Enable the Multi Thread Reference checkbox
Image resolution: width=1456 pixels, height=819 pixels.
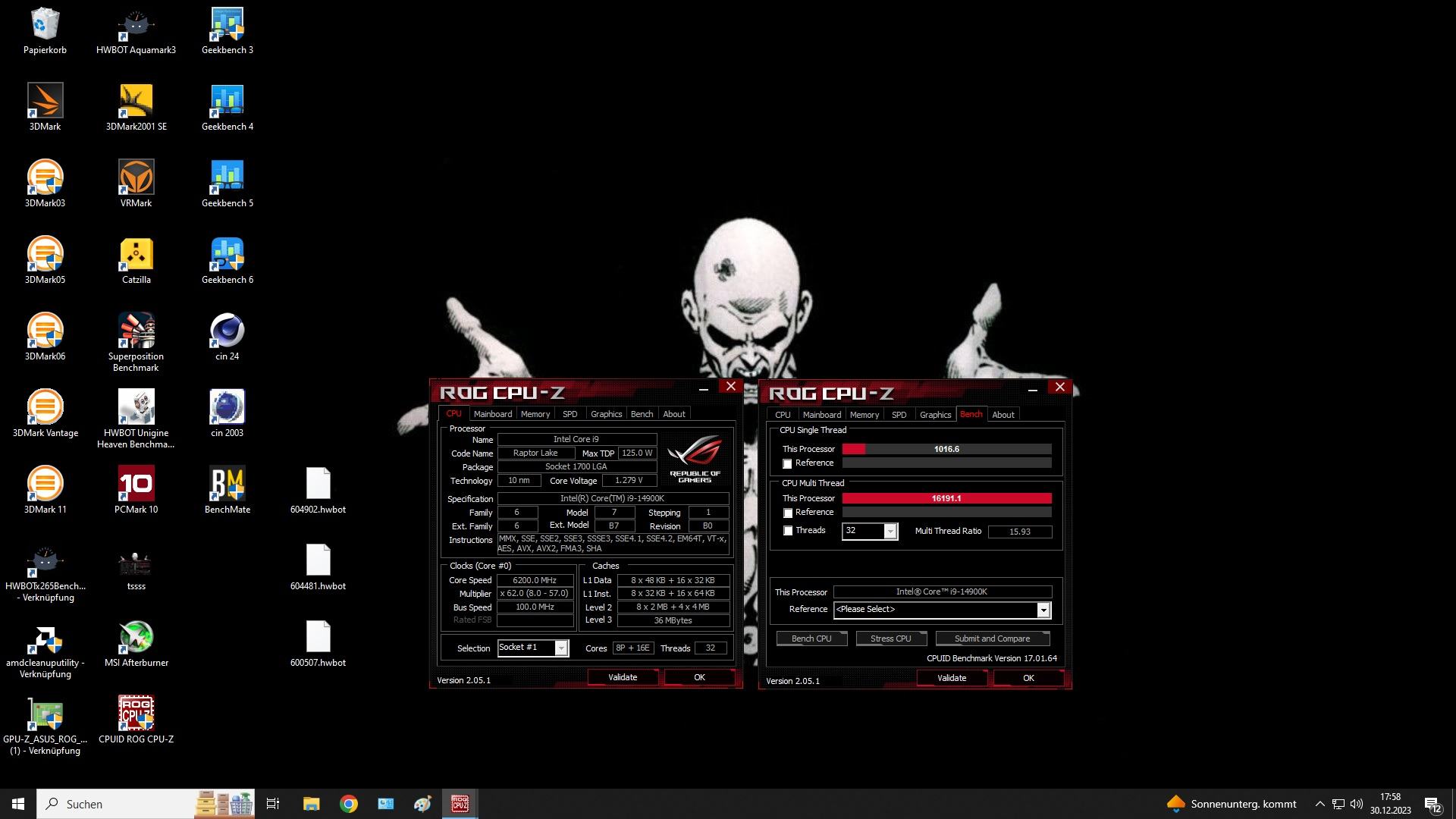pyautogui.click(x=787, y=513)
